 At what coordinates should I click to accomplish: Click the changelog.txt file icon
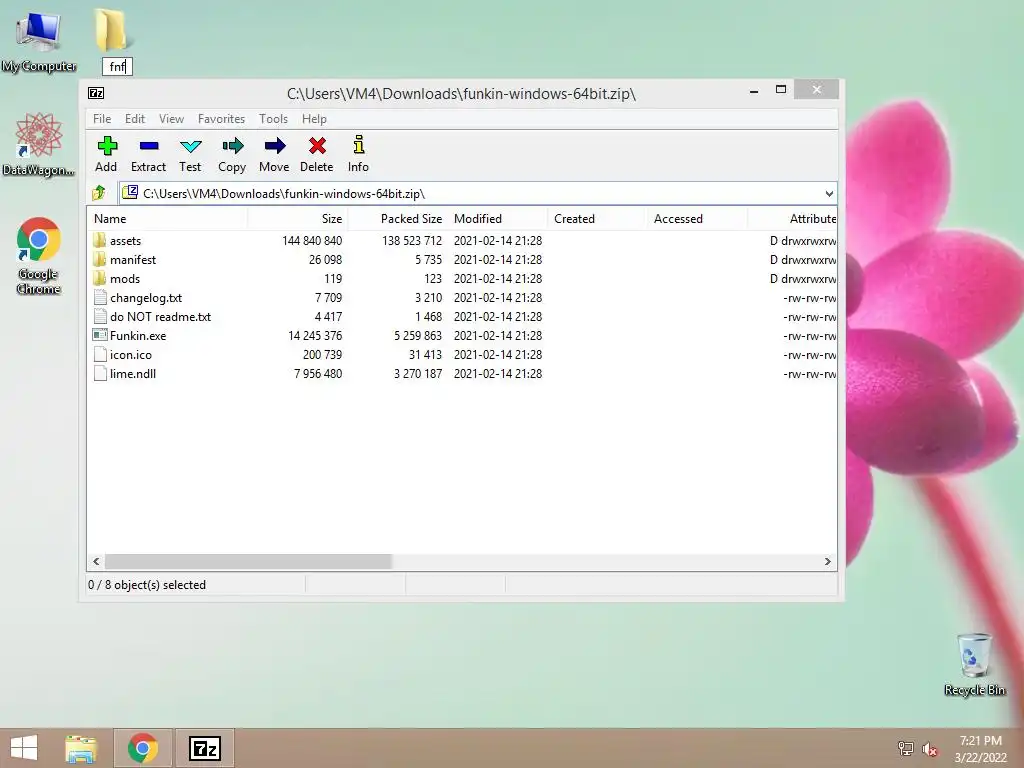[x=100, y=297]
